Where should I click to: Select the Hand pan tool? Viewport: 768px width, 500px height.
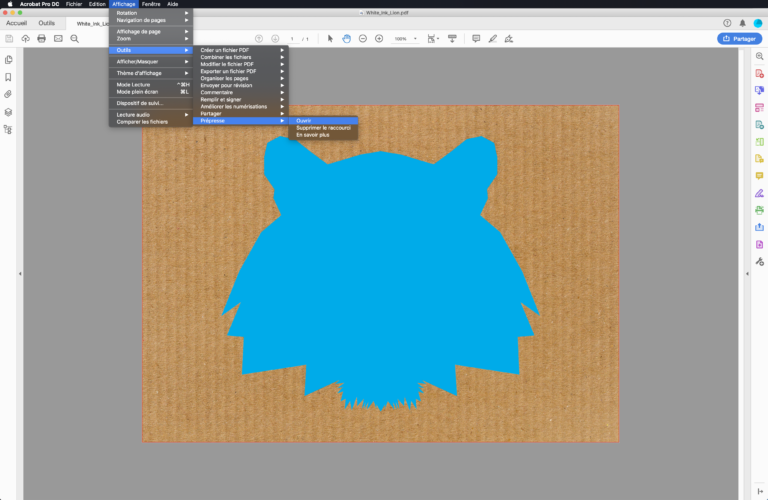coord(346,38)
